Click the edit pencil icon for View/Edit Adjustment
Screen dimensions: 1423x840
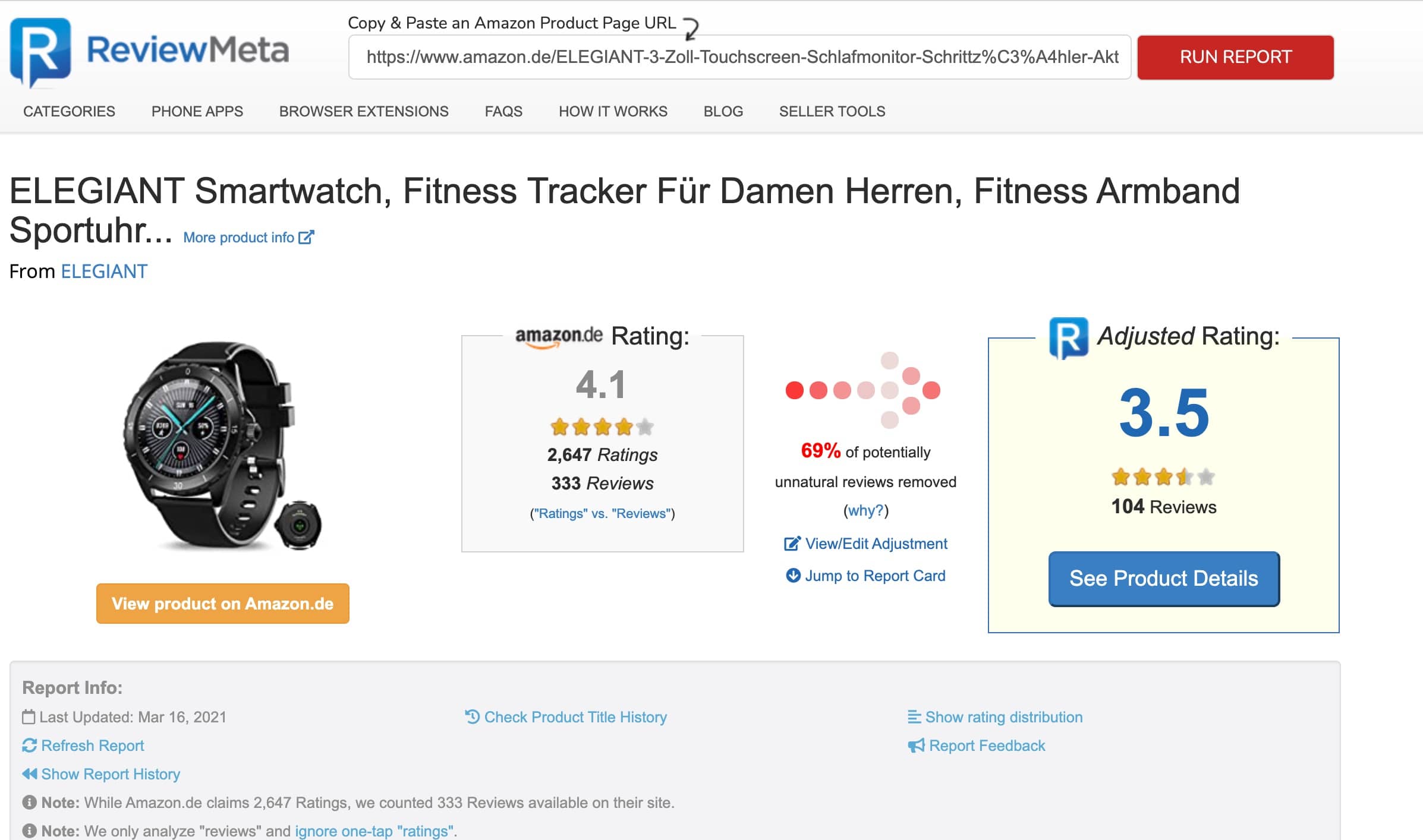[792, 544]
